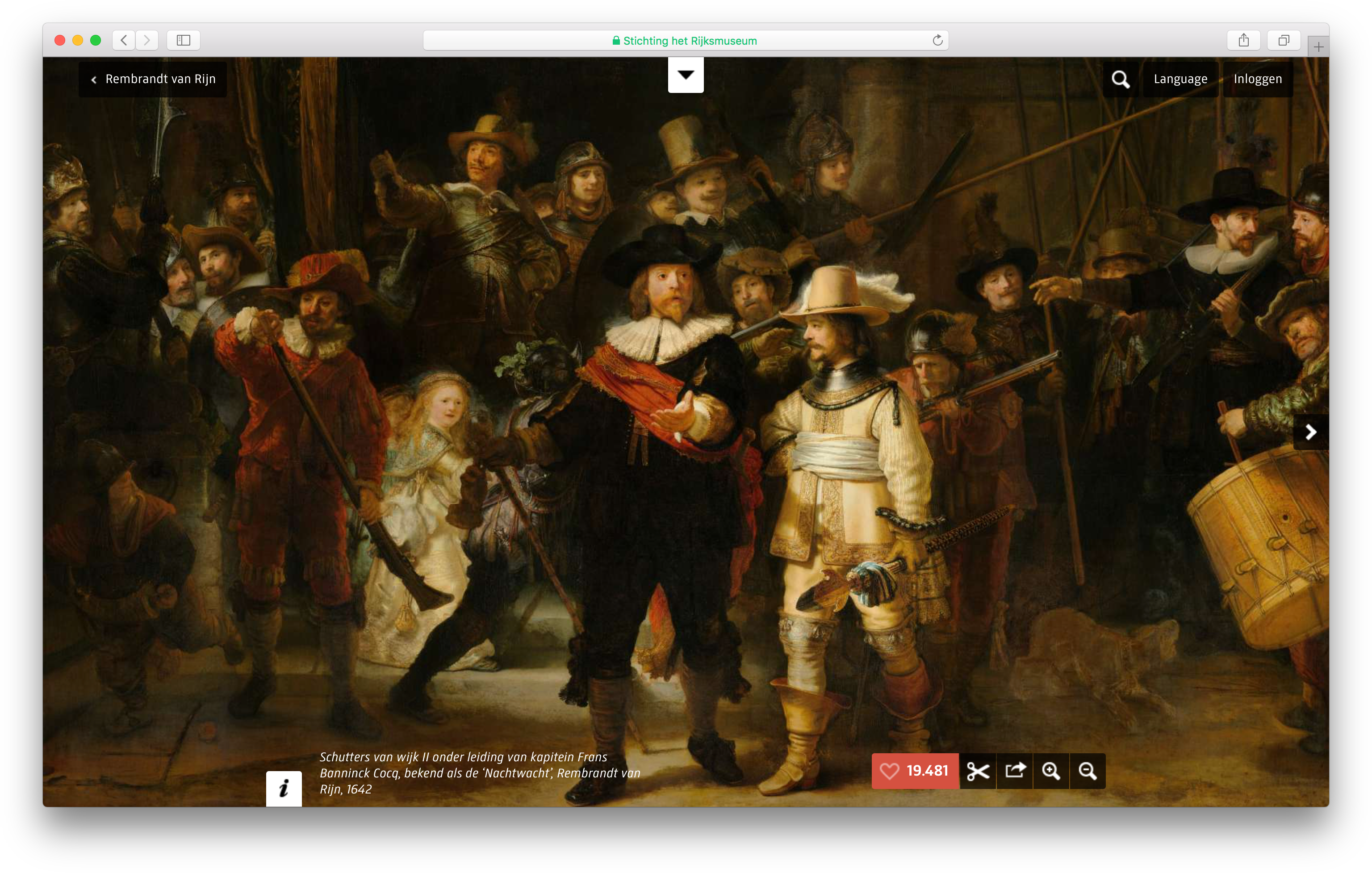
Task: Open Safari share menu
Action: point(1243,40)
